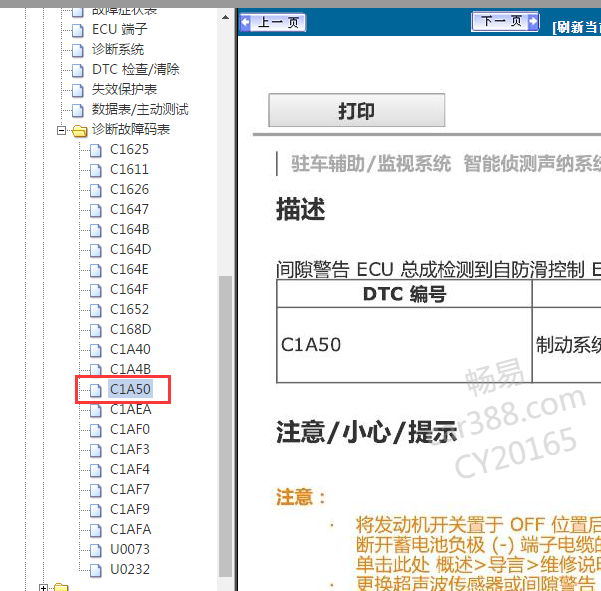The image size is (601, 591).
Task: Open the C1A40 fault code page
Action: tap(130, 349)
